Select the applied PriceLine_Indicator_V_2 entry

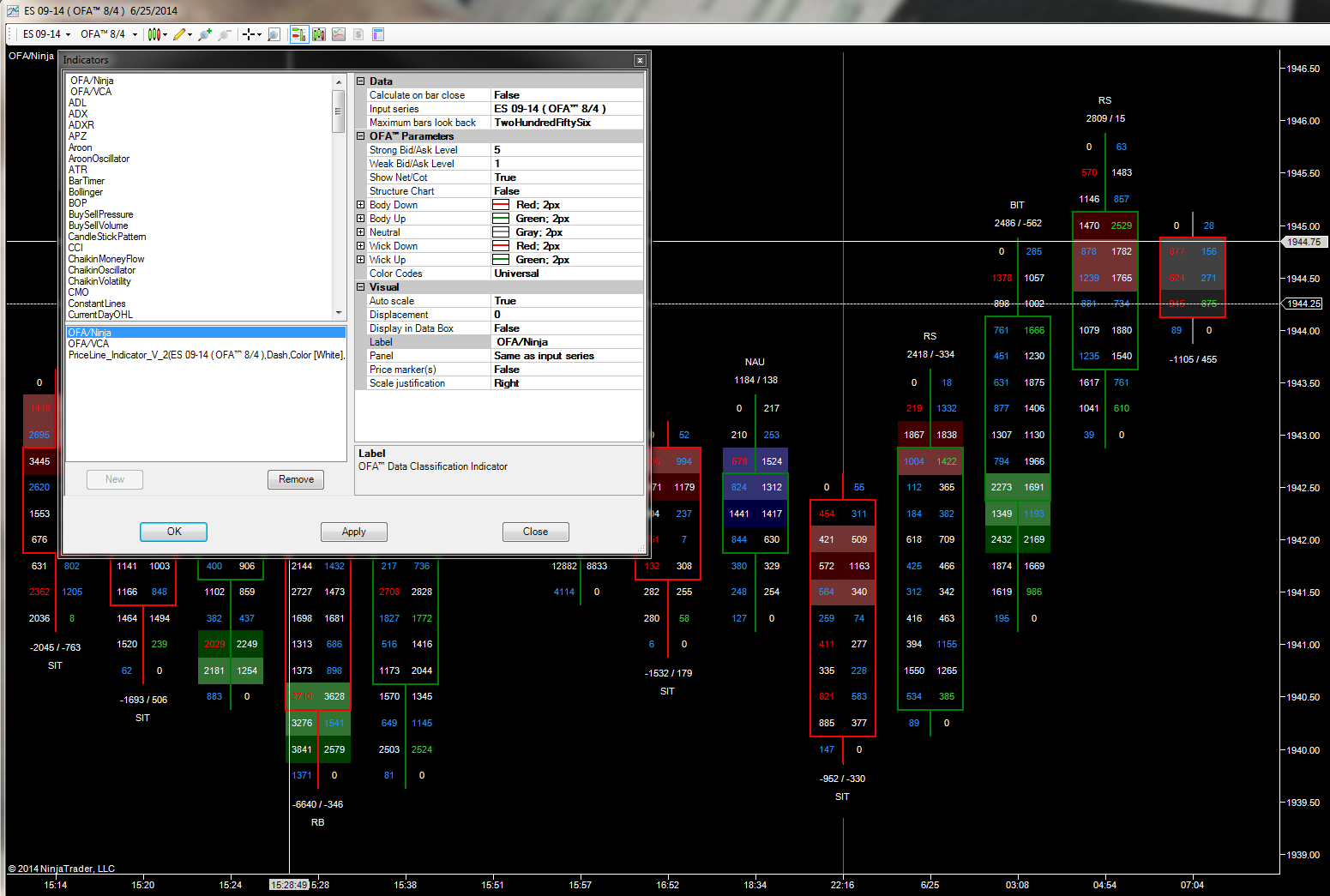pos(206,355)
